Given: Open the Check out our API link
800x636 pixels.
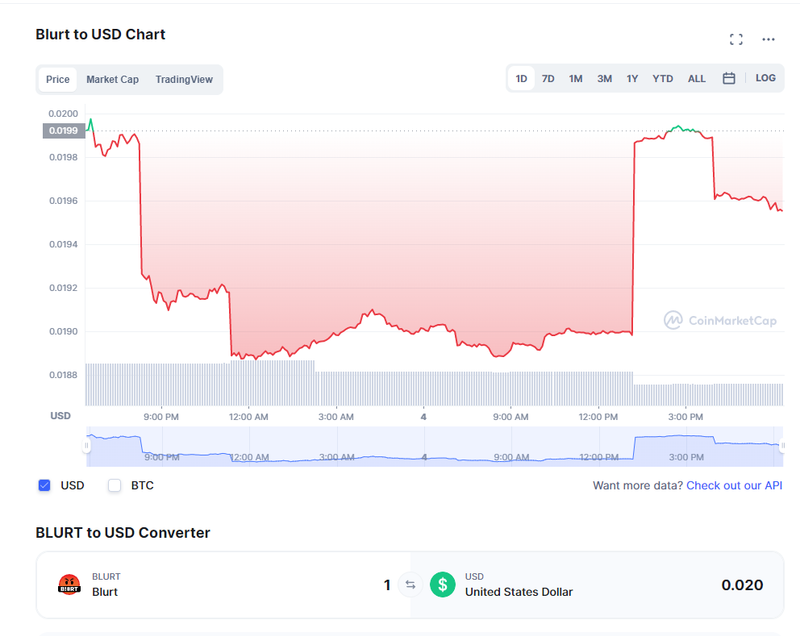Looking at the screenshot, I should coord(734,486).
